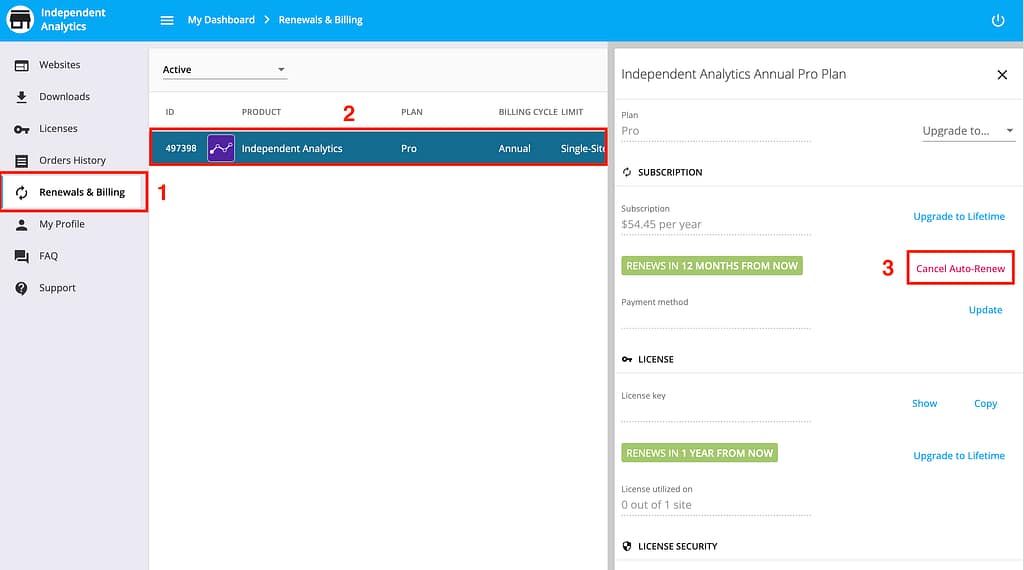Open the Upgrade to... plan dropdown

point(967,131)
